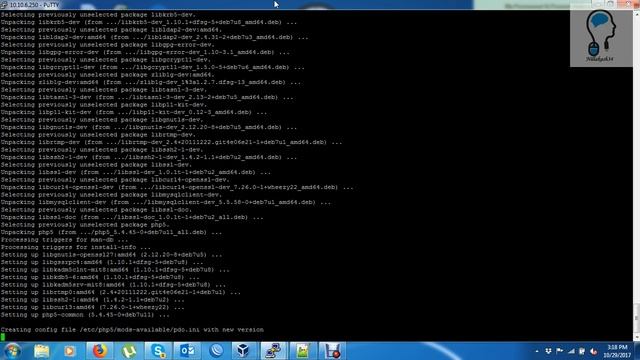Click 'Setting up libgnutls-openssl27:amd64' line
This screenshot has width=640, height=360.
pyautogui.click(x=111, y=255)
